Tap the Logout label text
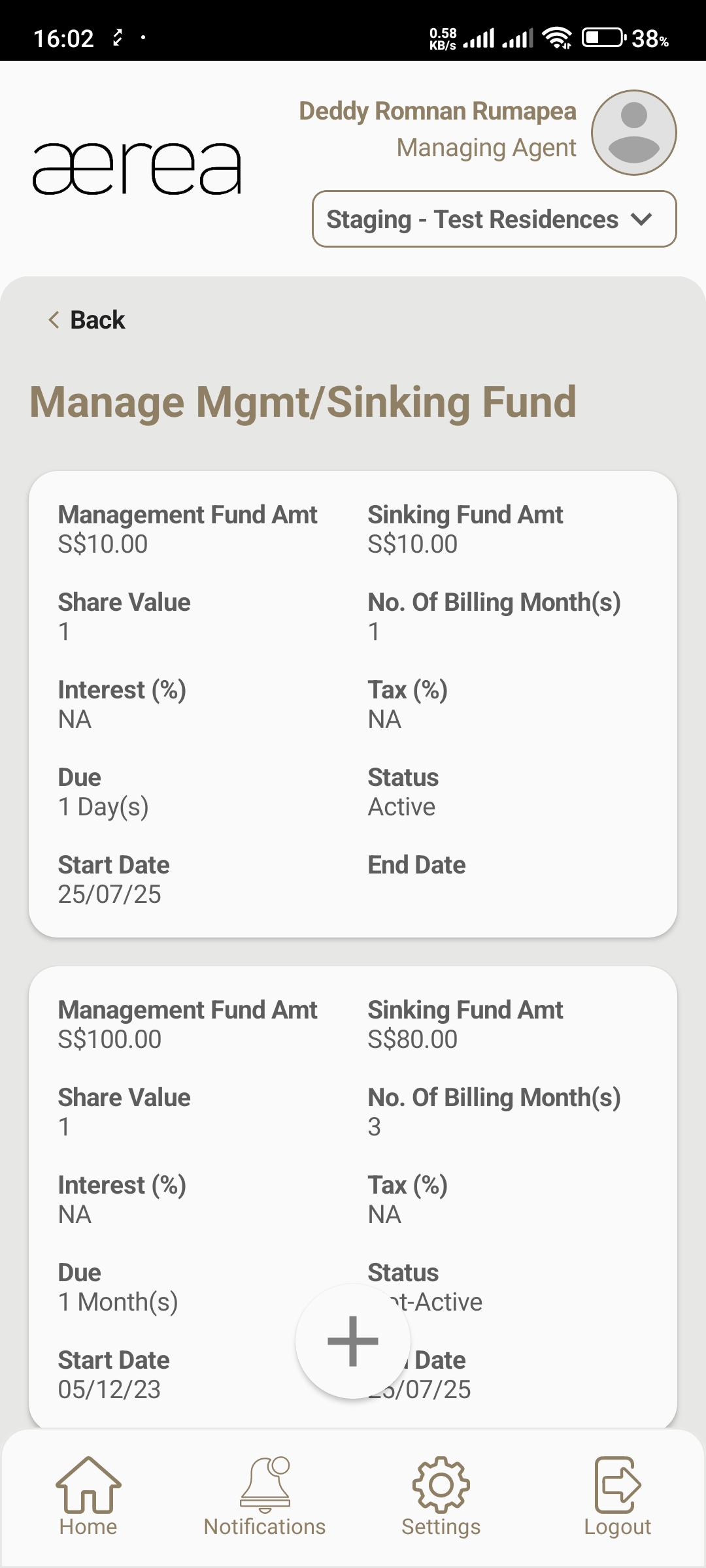The height and width of the screenshot is (1568, 706). pyautogui.click(x=618, y=1527)
